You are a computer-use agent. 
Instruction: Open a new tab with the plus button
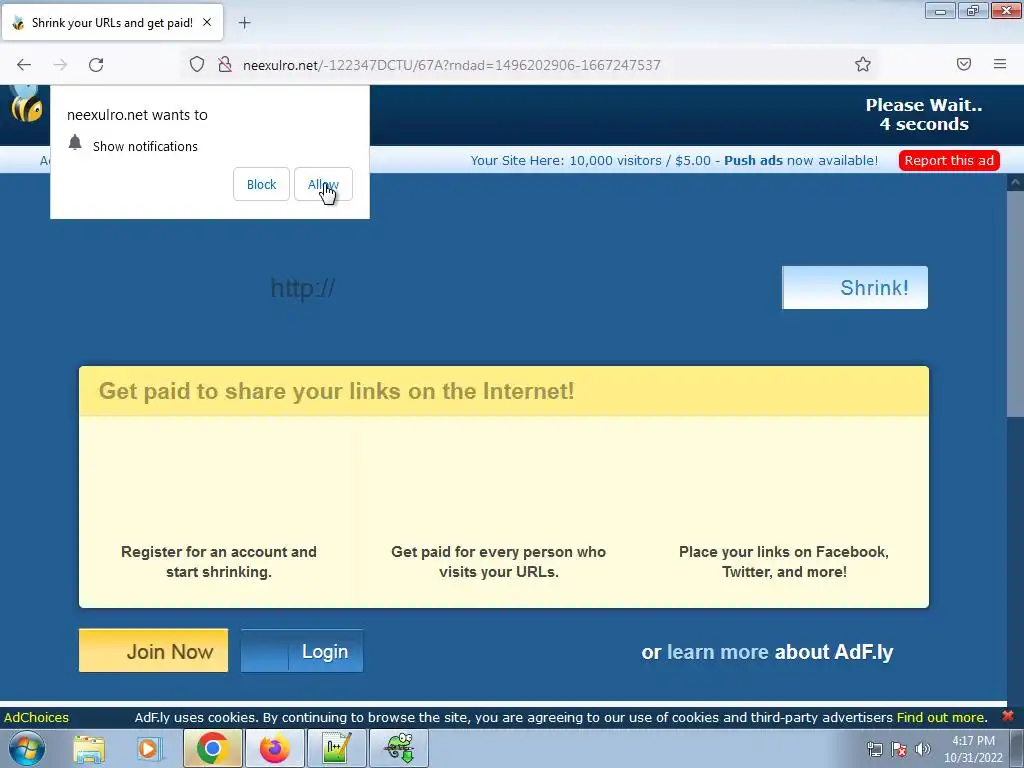click(244, 23)
